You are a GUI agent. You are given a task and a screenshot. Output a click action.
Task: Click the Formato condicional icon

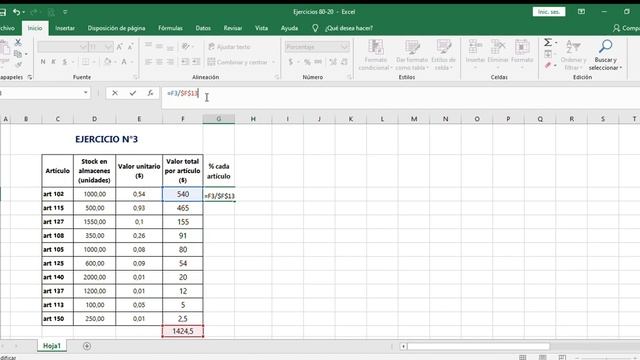(376, 47)
